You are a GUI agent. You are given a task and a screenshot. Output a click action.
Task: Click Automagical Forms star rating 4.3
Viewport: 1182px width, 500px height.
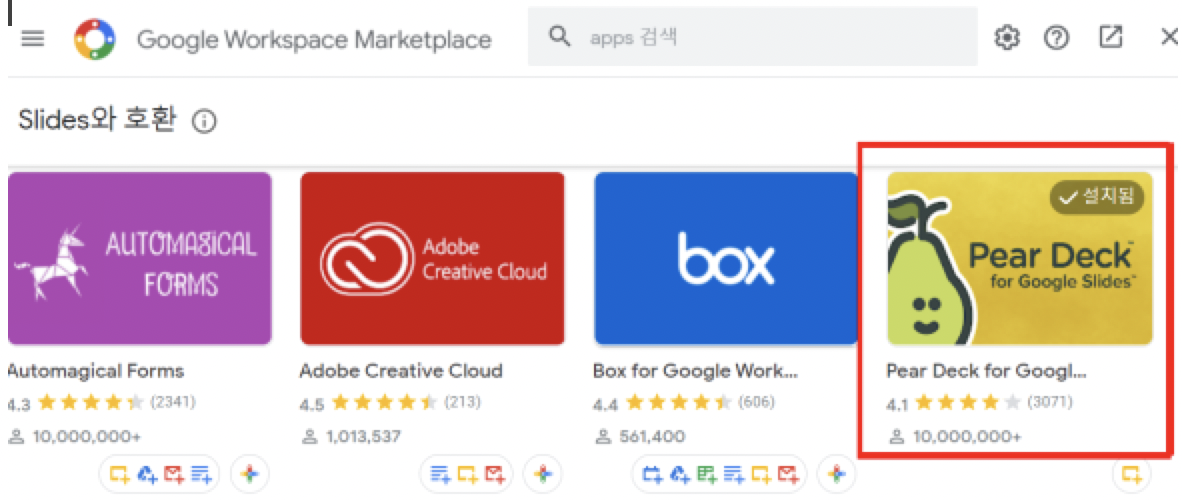[90, 403]
